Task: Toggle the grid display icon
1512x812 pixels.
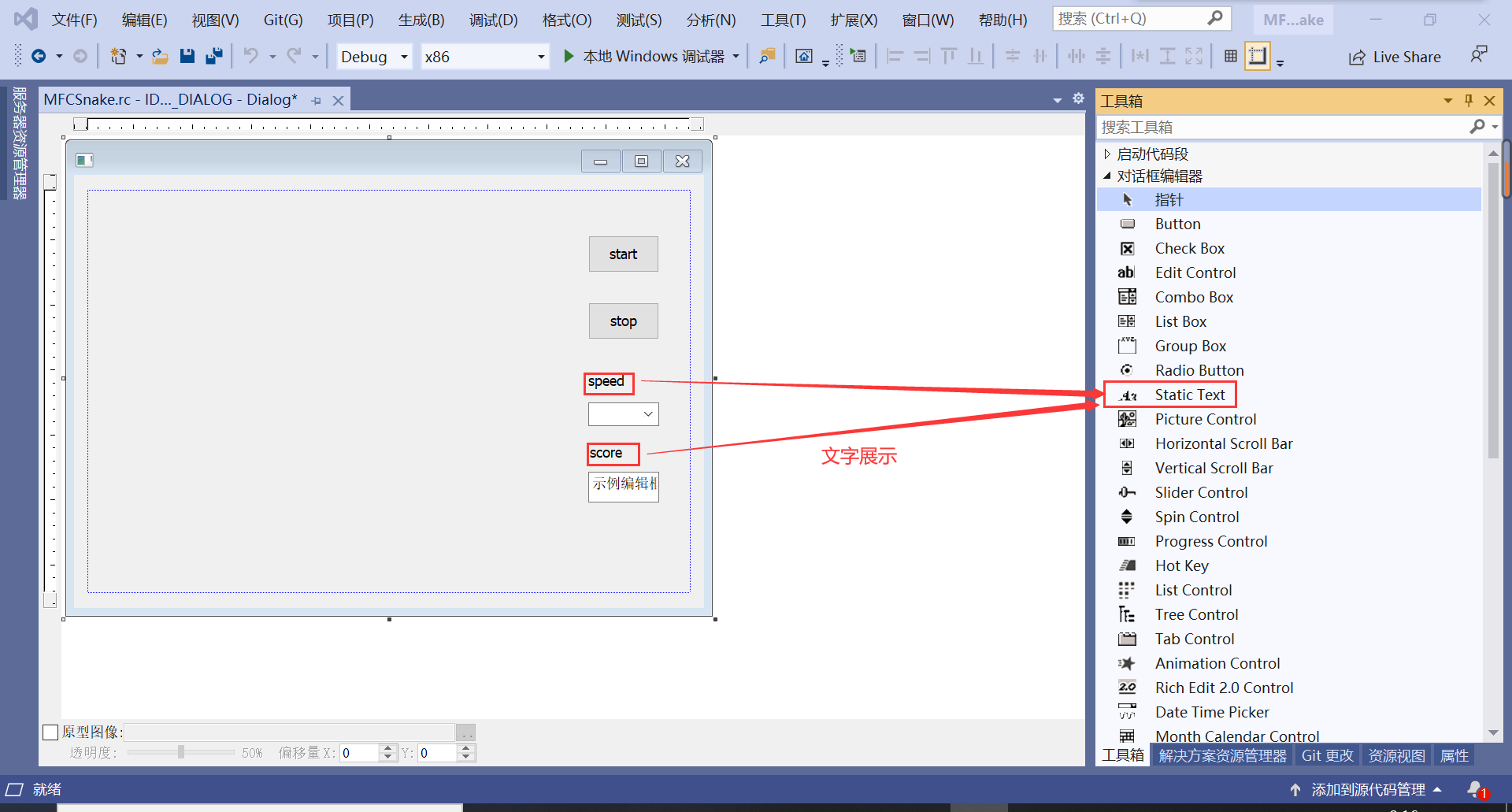Action: 1230,56
